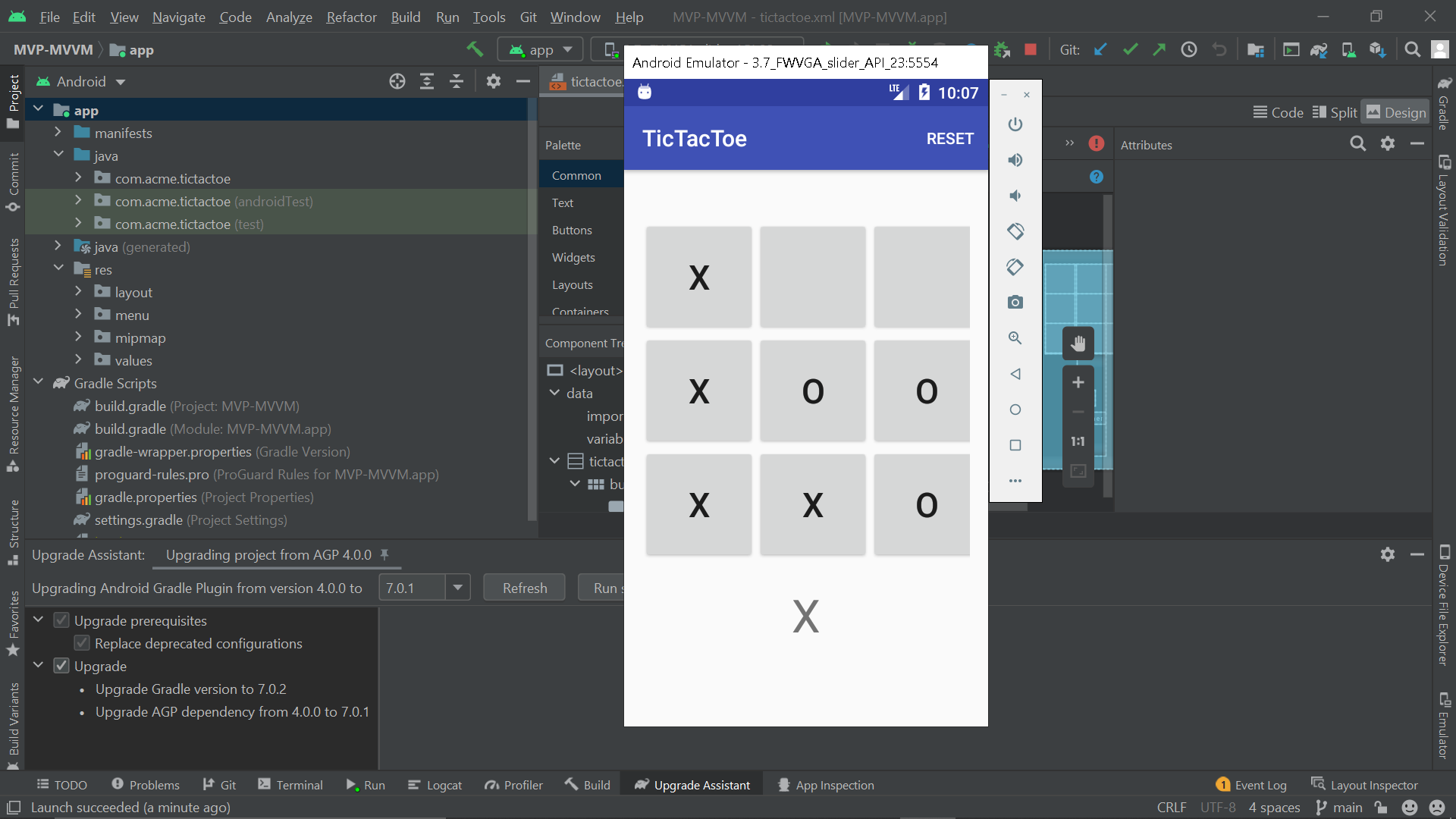Expand the manifests folder
1456x819 pixels.
[58, 133]
